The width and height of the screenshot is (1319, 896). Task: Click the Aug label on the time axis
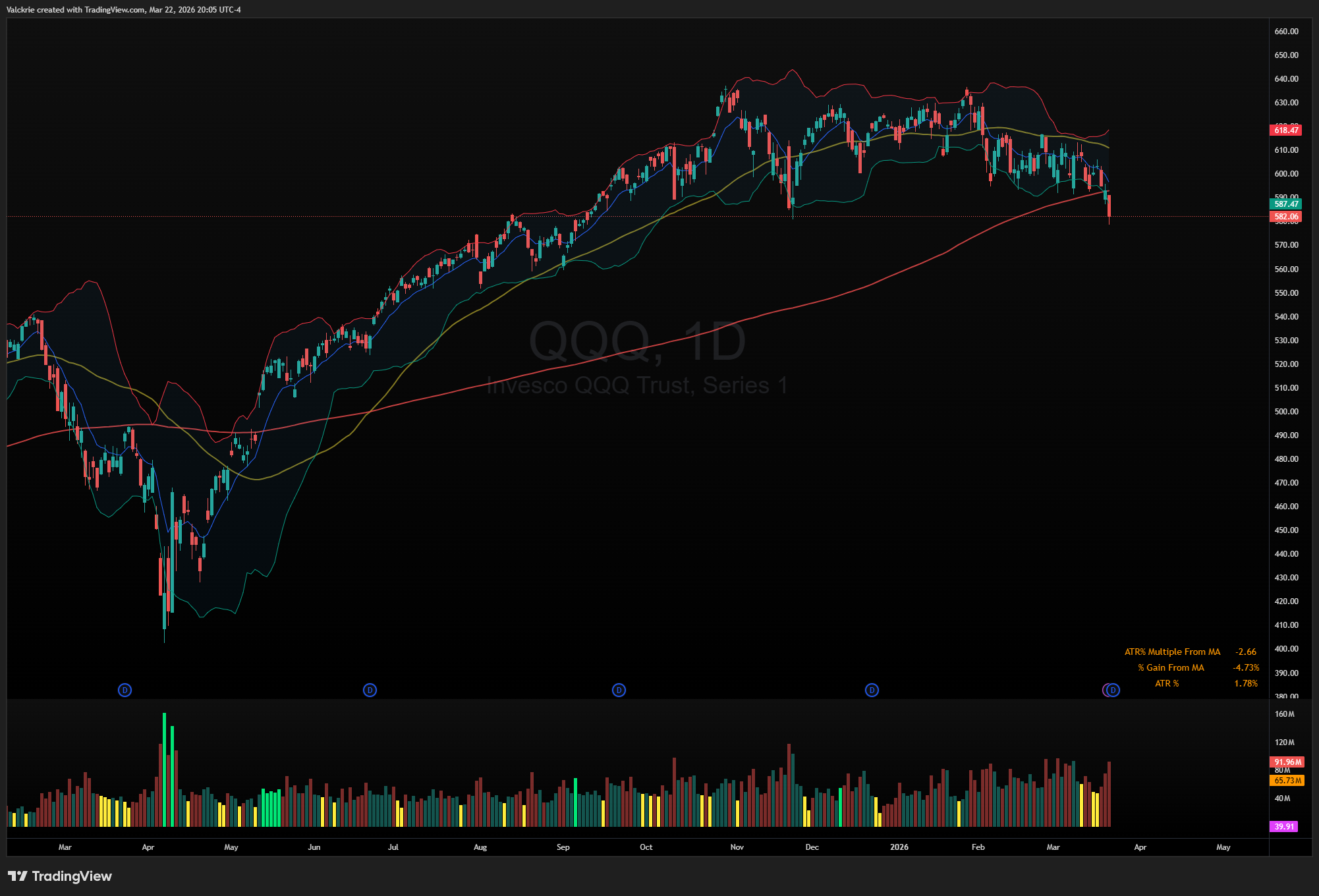(x=480, y=847)
